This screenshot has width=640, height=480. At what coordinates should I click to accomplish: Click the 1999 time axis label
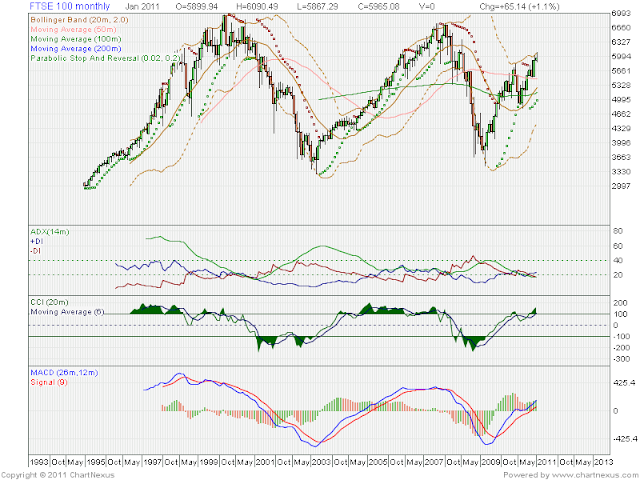tap(209, 462)
